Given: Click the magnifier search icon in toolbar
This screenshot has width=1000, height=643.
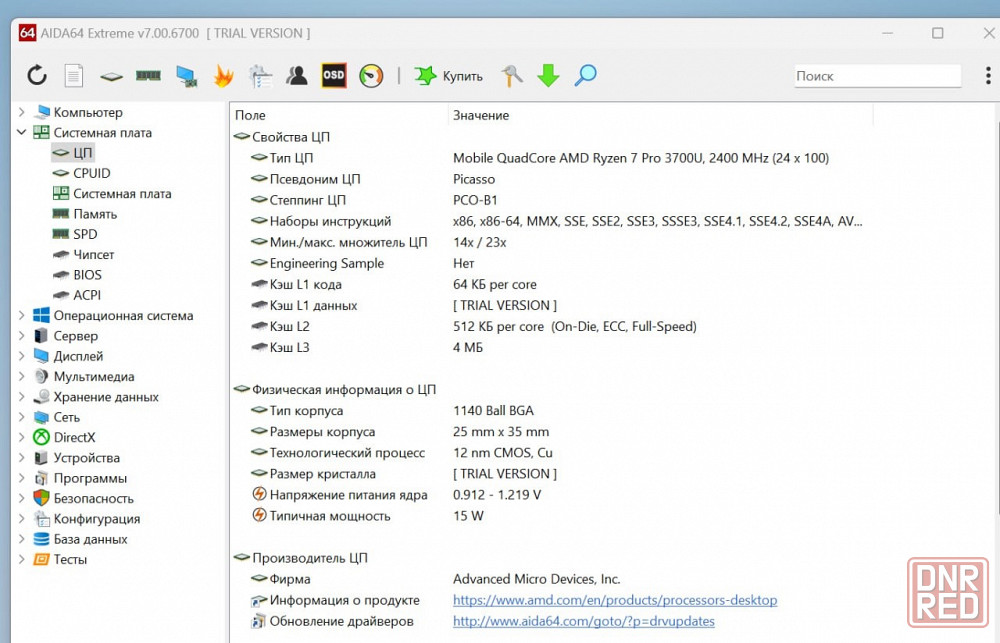Looking at the screenshot, I should pos(586,75).
